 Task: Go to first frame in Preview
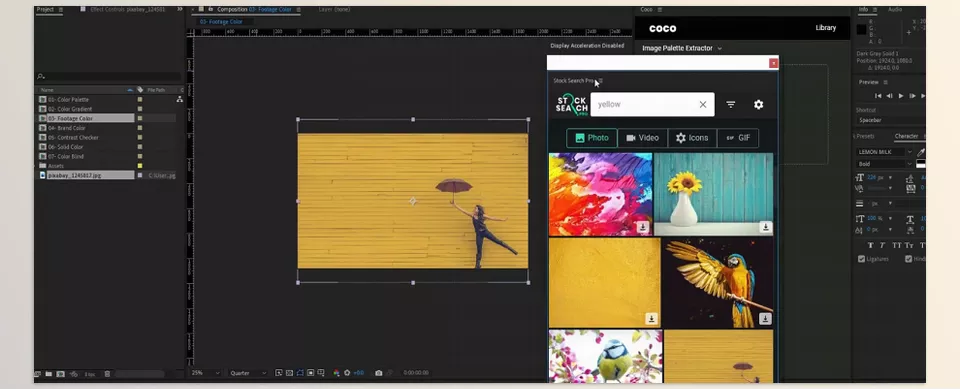(x=877, y=96)
